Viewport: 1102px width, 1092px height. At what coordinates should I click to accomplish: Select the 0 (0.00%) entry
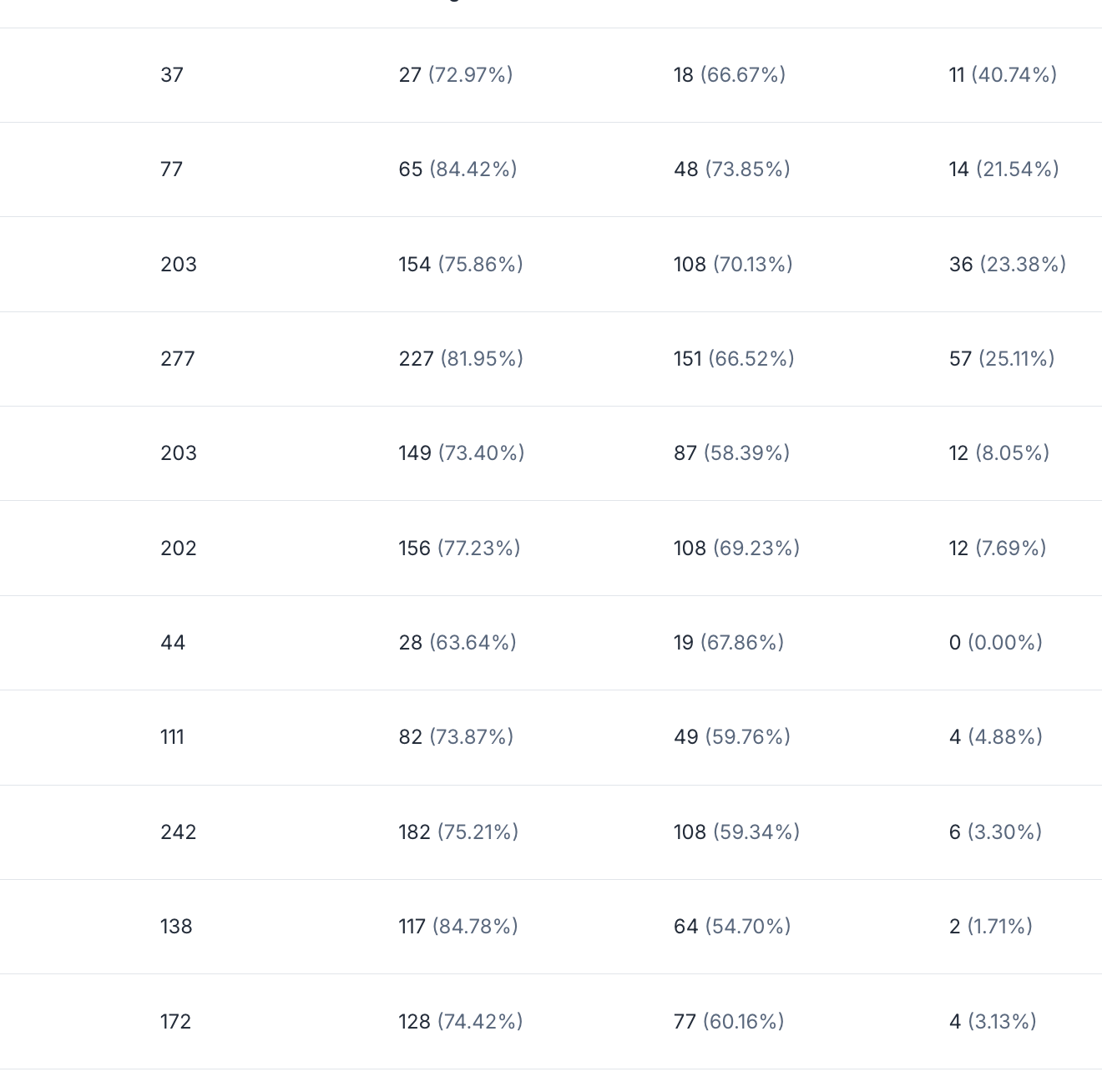click(996, 643)
